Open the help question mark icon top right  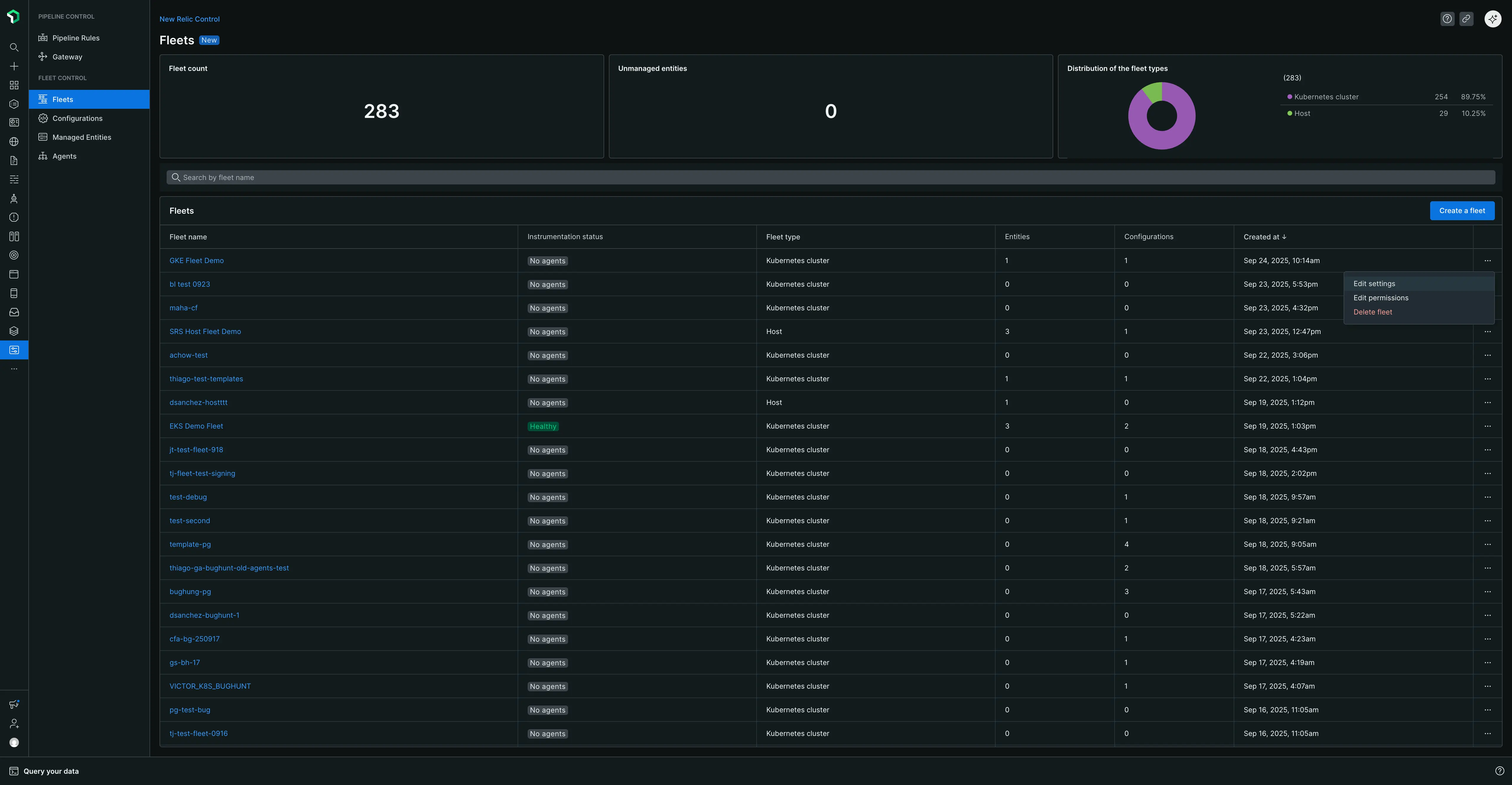click(x=1447, y=18)
